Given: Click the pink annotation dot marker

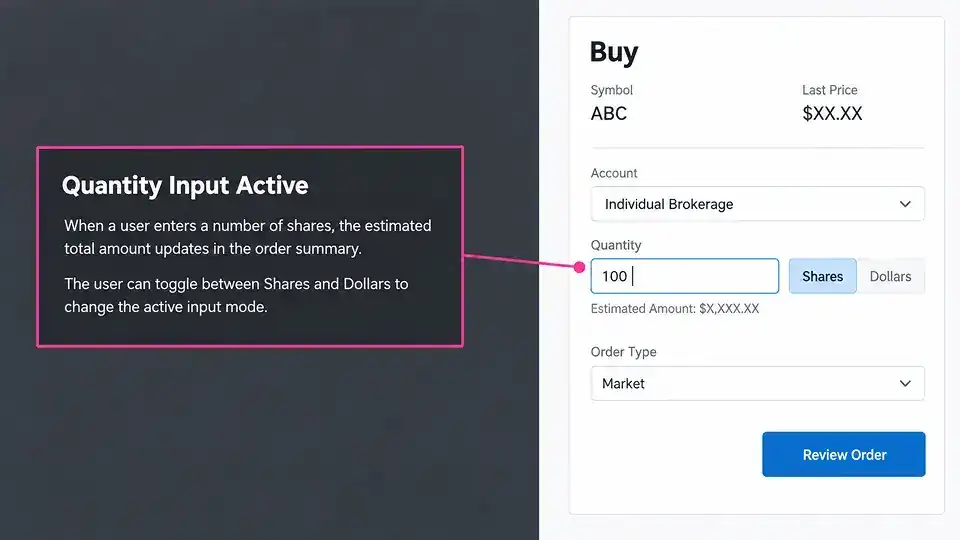Looking at the screenshot, I should coord(579,267).
